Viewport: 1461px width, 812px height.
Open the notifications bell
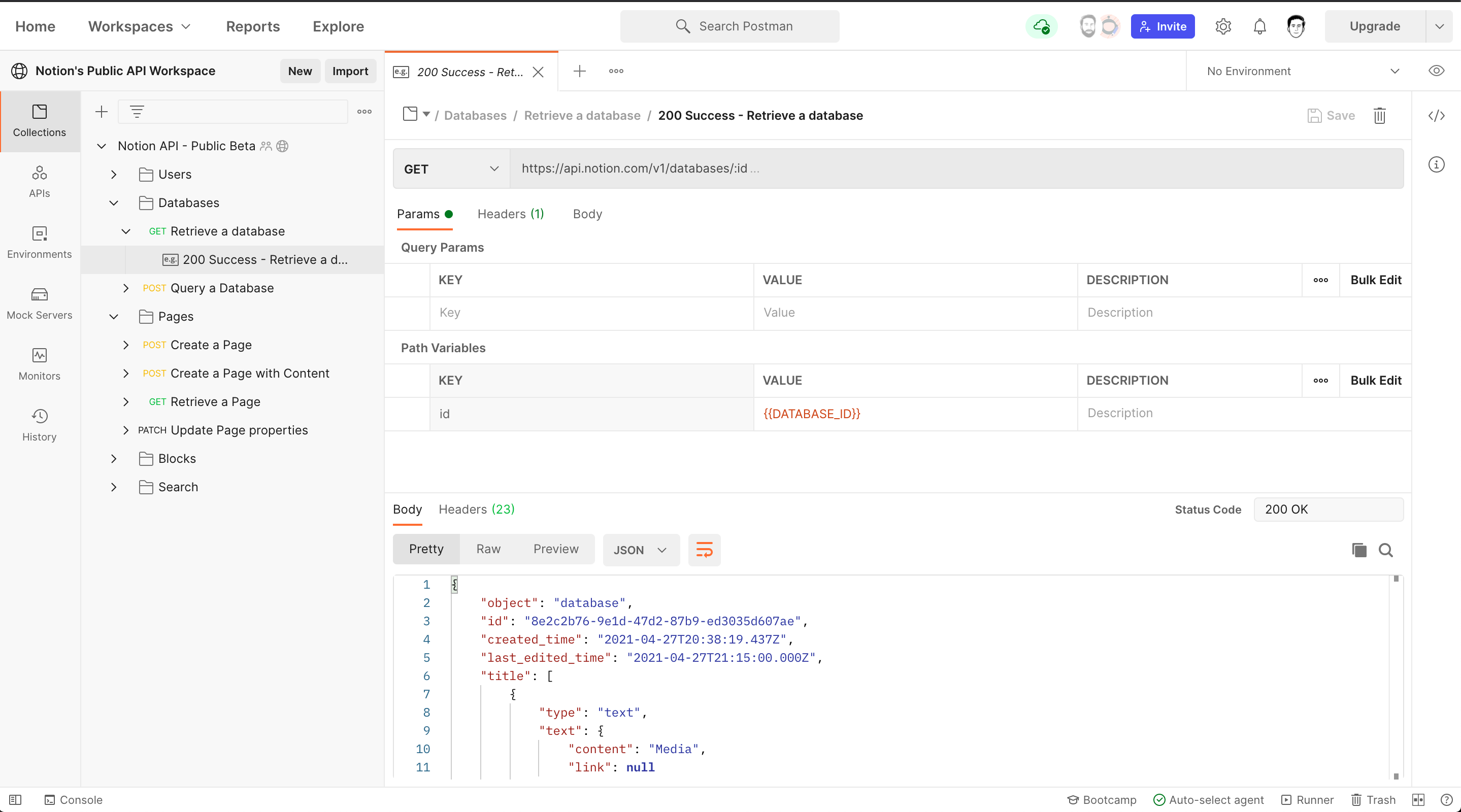pos(1259,26)
